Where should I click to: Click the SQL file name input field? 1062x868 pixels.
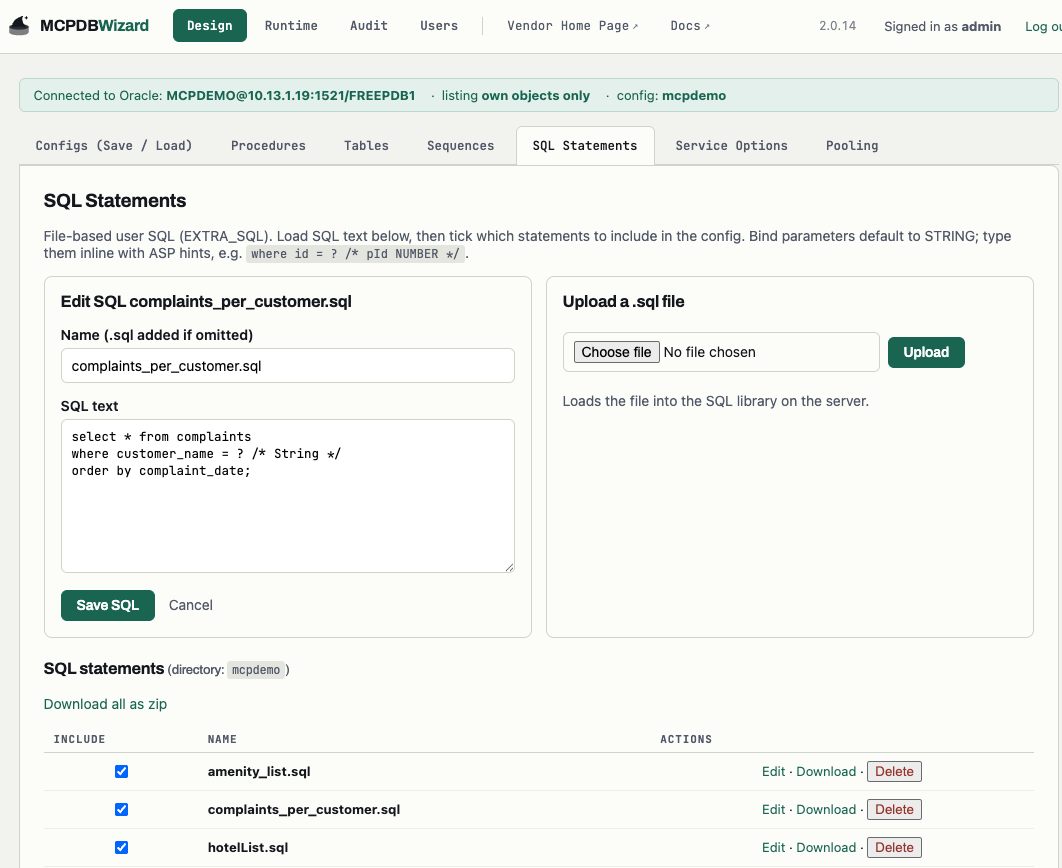(288, 366)
